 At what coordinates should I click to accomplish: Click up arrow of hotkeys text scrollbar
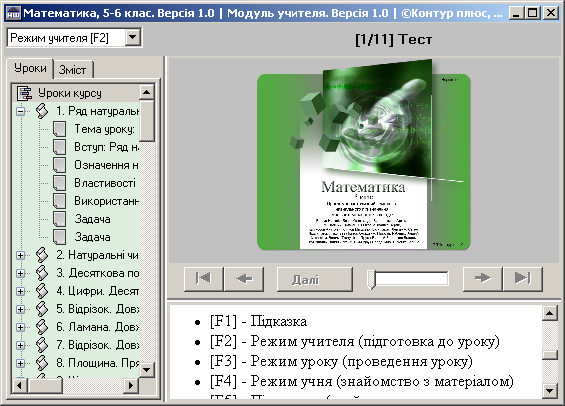tap(550, 313)
